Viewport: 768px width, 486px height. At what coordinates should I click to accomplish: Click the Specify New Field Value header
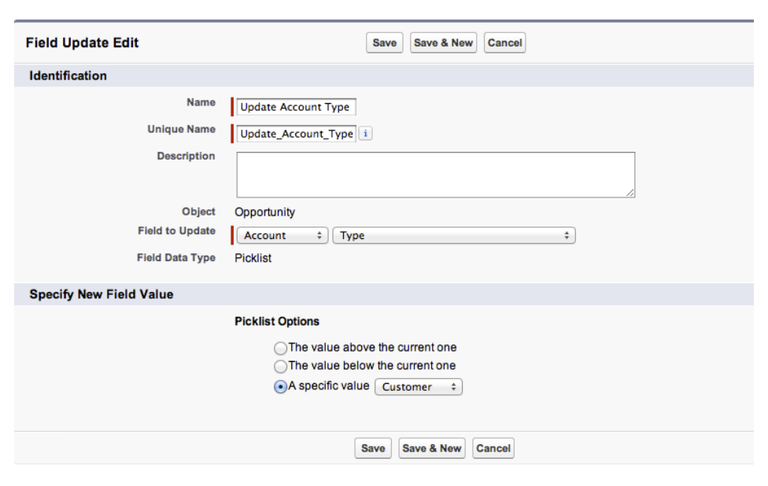[x=101, y=294]
